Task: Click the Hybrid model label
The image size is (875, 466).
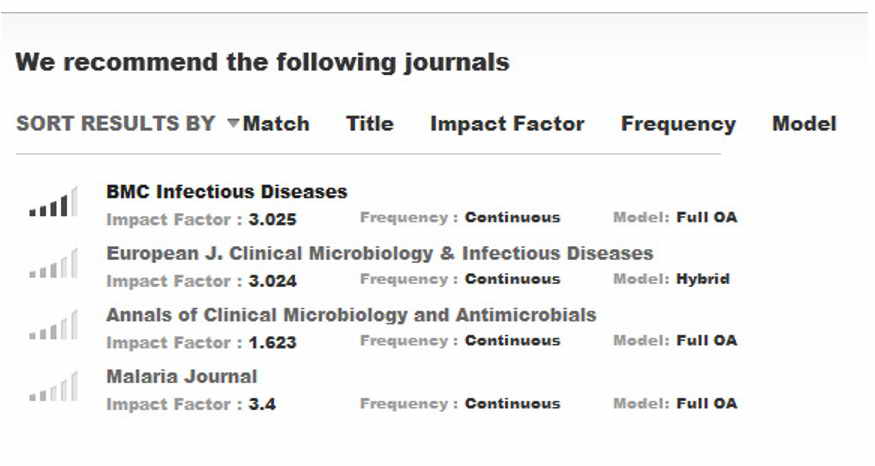Action: click(x=703, y=278)
